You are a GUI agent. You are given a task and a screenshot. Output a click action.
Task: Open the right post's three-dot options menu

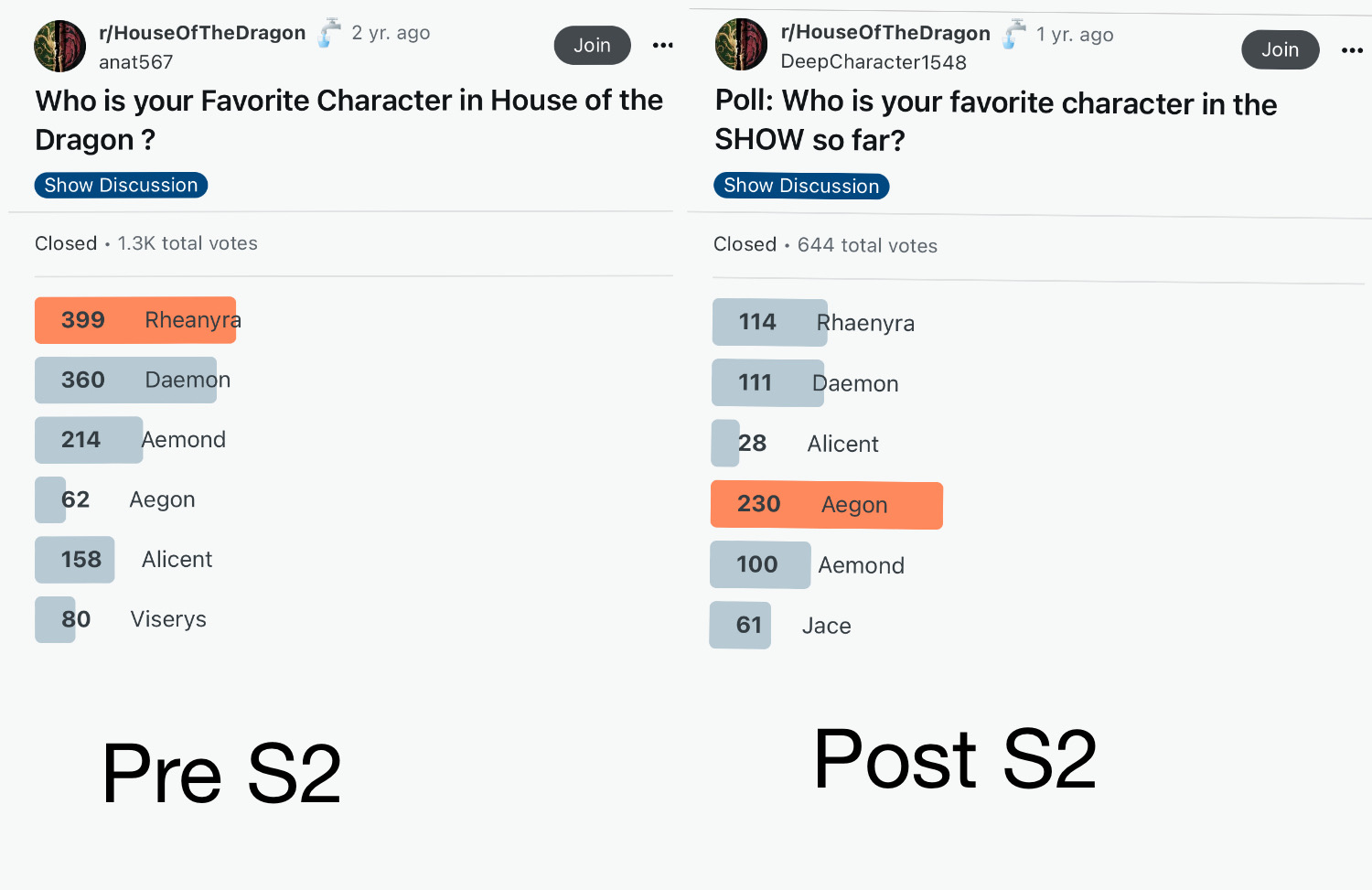pyautogui.click(x=1352, y=50)
